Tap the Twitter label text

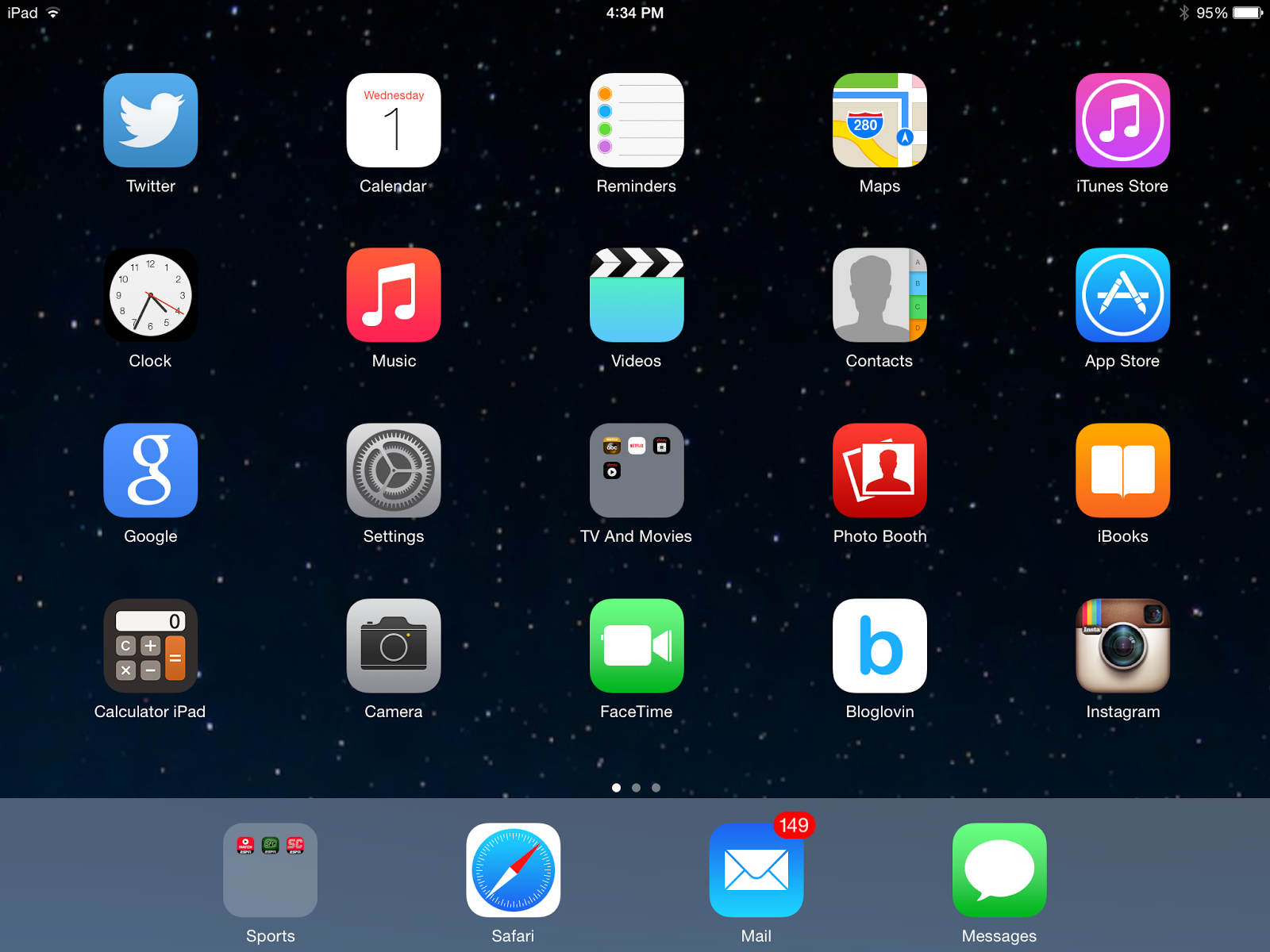(x=151, y=186)
